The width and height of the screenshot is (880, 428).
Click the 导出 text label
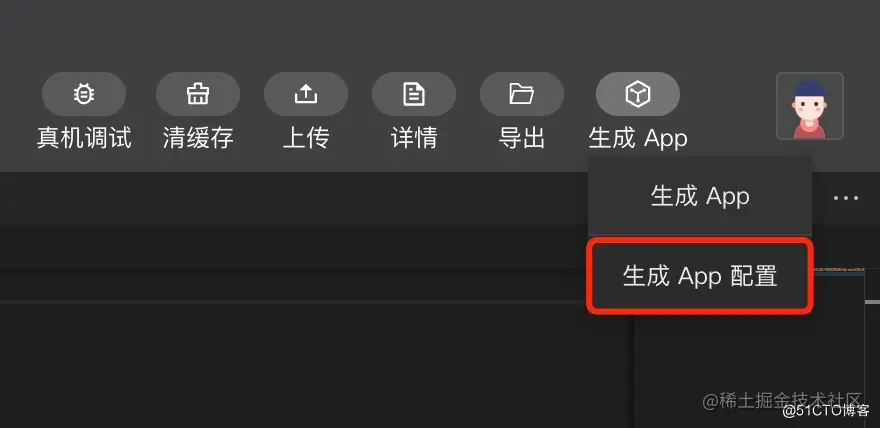[x=522, y=138]
